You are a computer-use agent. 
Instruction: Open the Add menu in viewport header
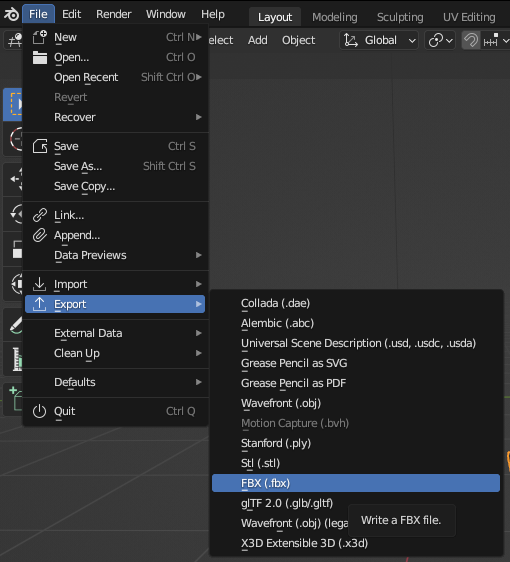coord(258,40)
